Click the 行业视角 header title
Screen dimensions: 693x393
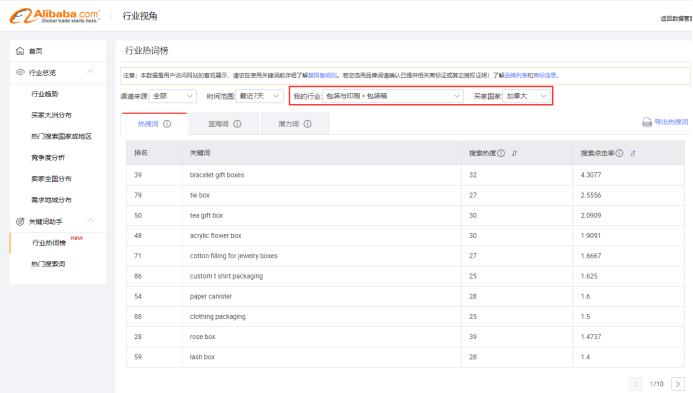(140, 16)
